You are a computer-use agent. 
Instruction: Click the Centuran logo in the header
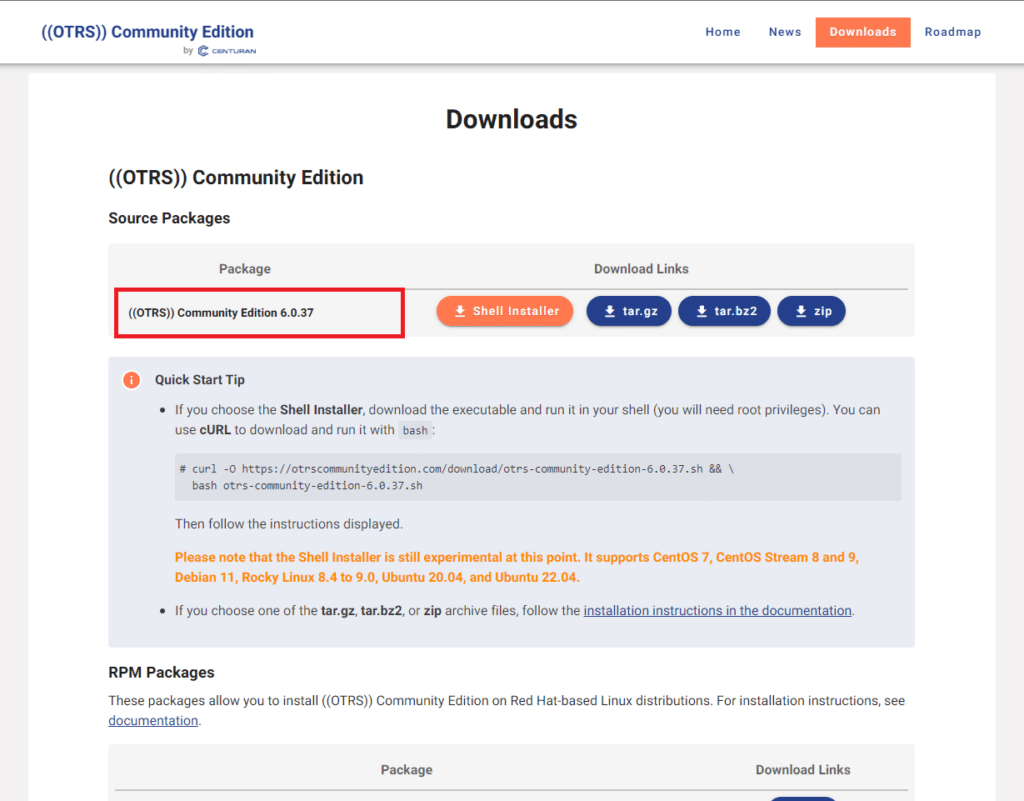point(227,51)
